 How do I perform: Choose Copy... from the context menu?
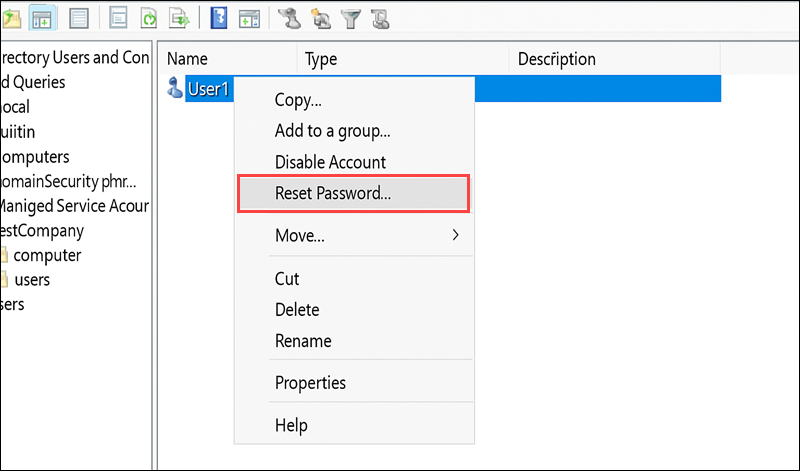pyautogui.click(x=298, y=100)
